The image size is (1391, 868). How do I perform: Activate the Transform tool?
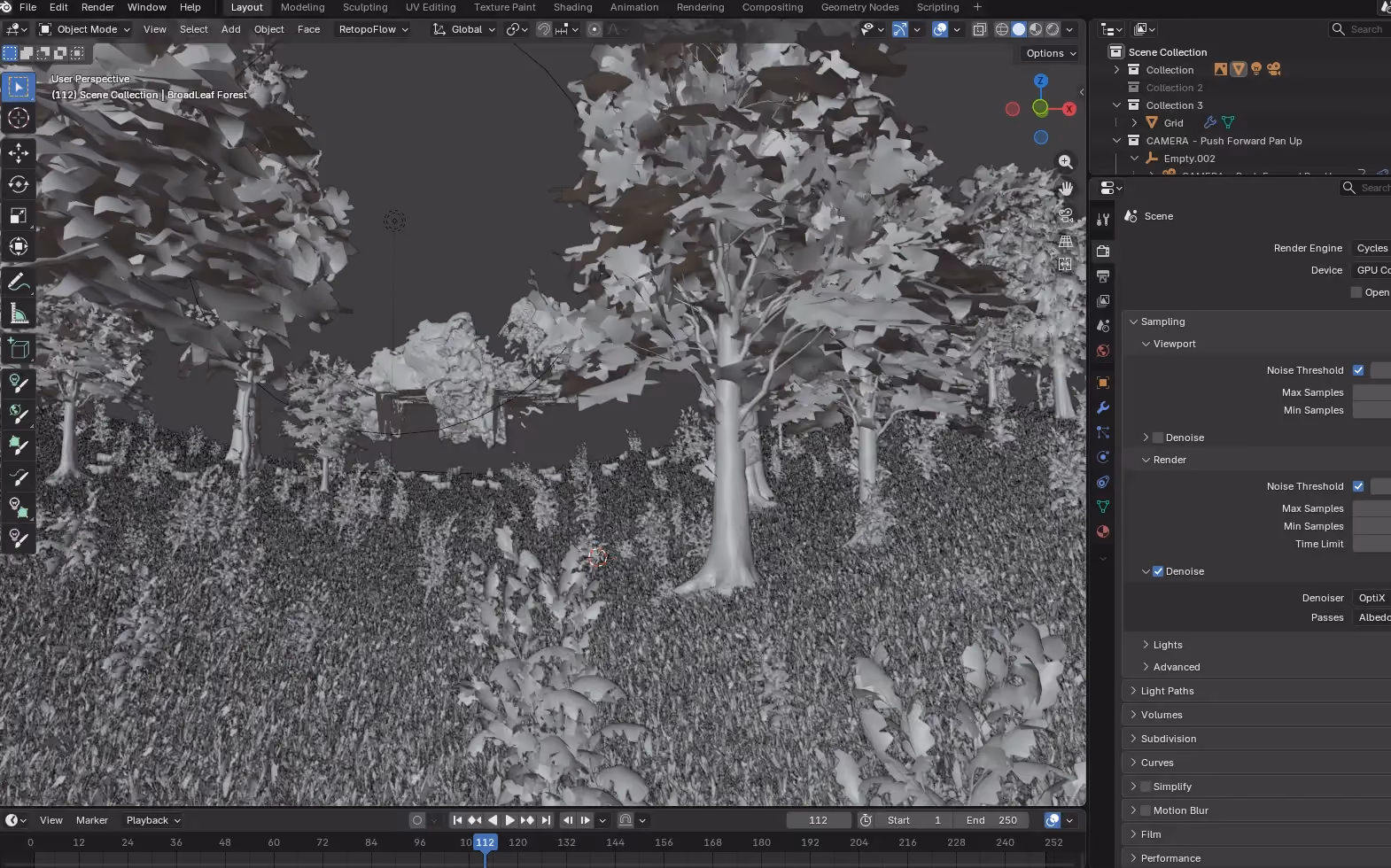(x=19, y=246)
